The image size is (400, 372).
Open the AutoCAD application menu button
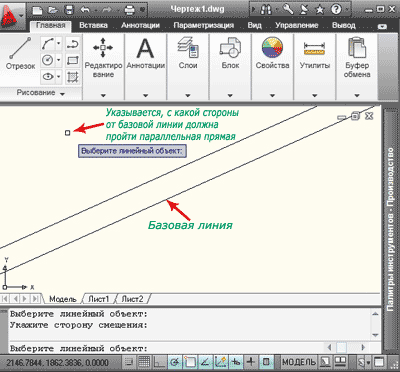(12, 16)
